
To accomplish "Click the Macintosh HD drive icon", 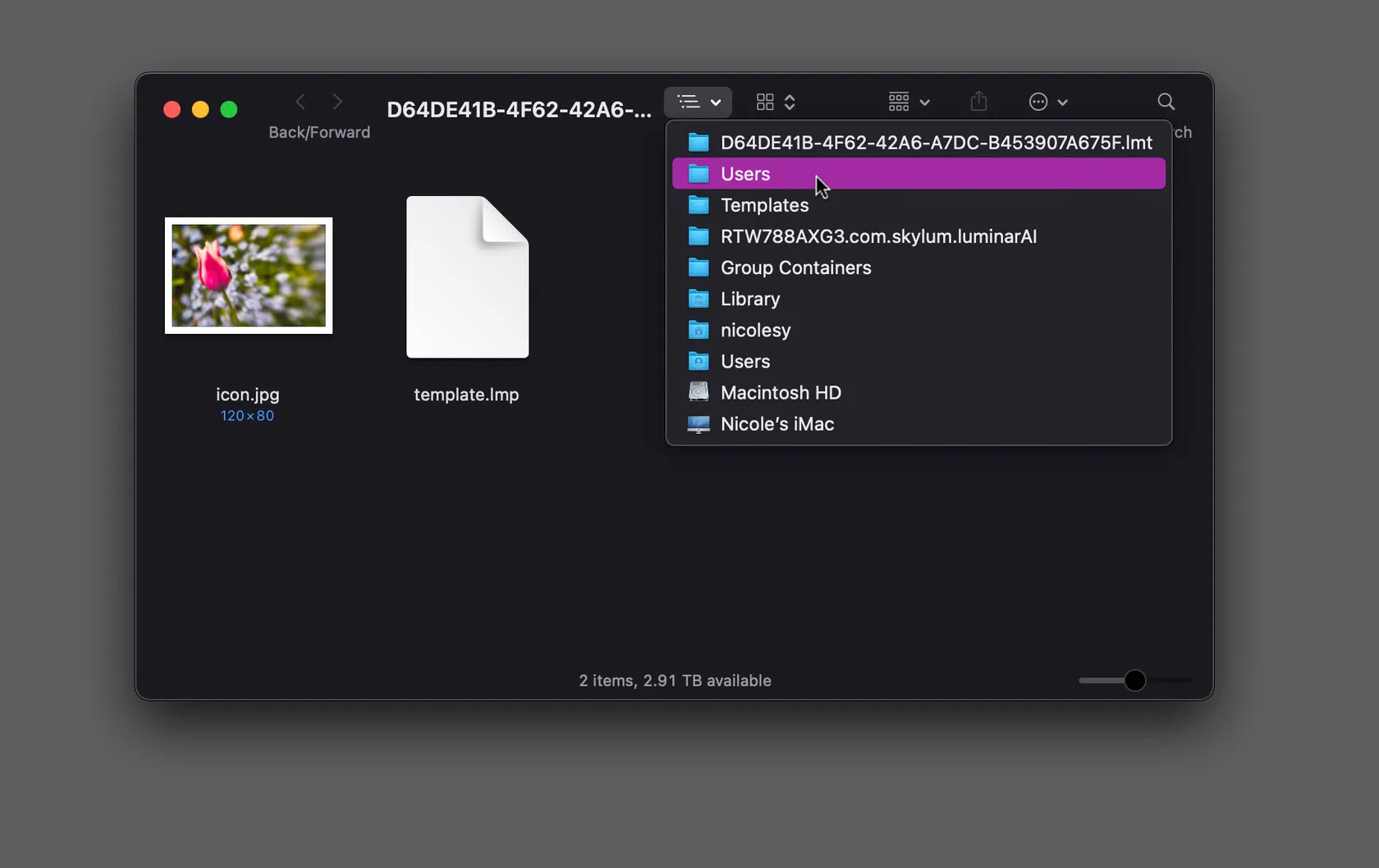I will click(x=699, y=392).
